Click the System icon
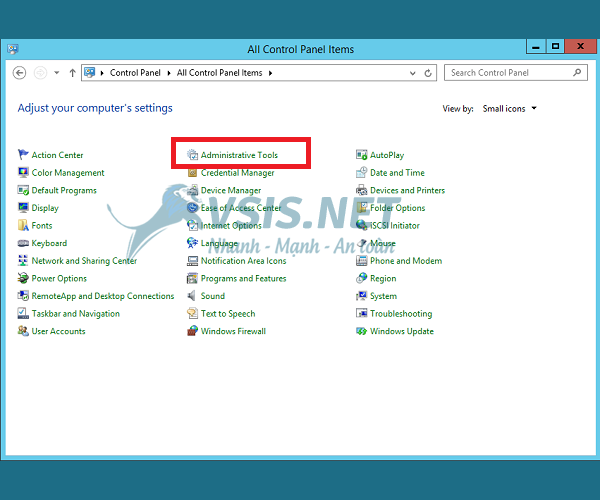Viewport: 600px width, 500px height. pos(361,295)
